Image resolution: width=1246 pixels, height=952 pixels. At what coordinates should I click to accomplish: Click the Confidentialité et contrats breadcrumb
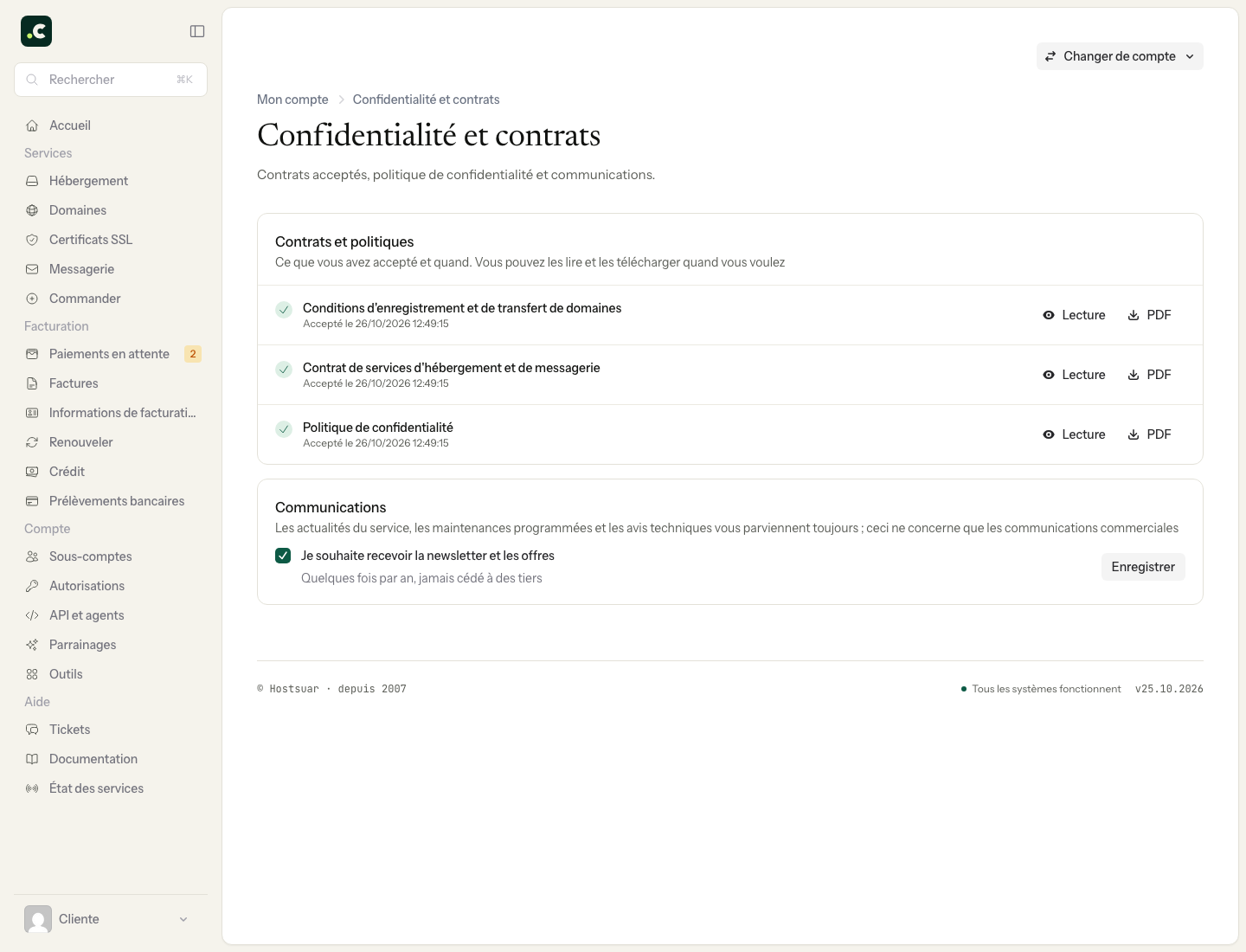click(x=426, y=100)
